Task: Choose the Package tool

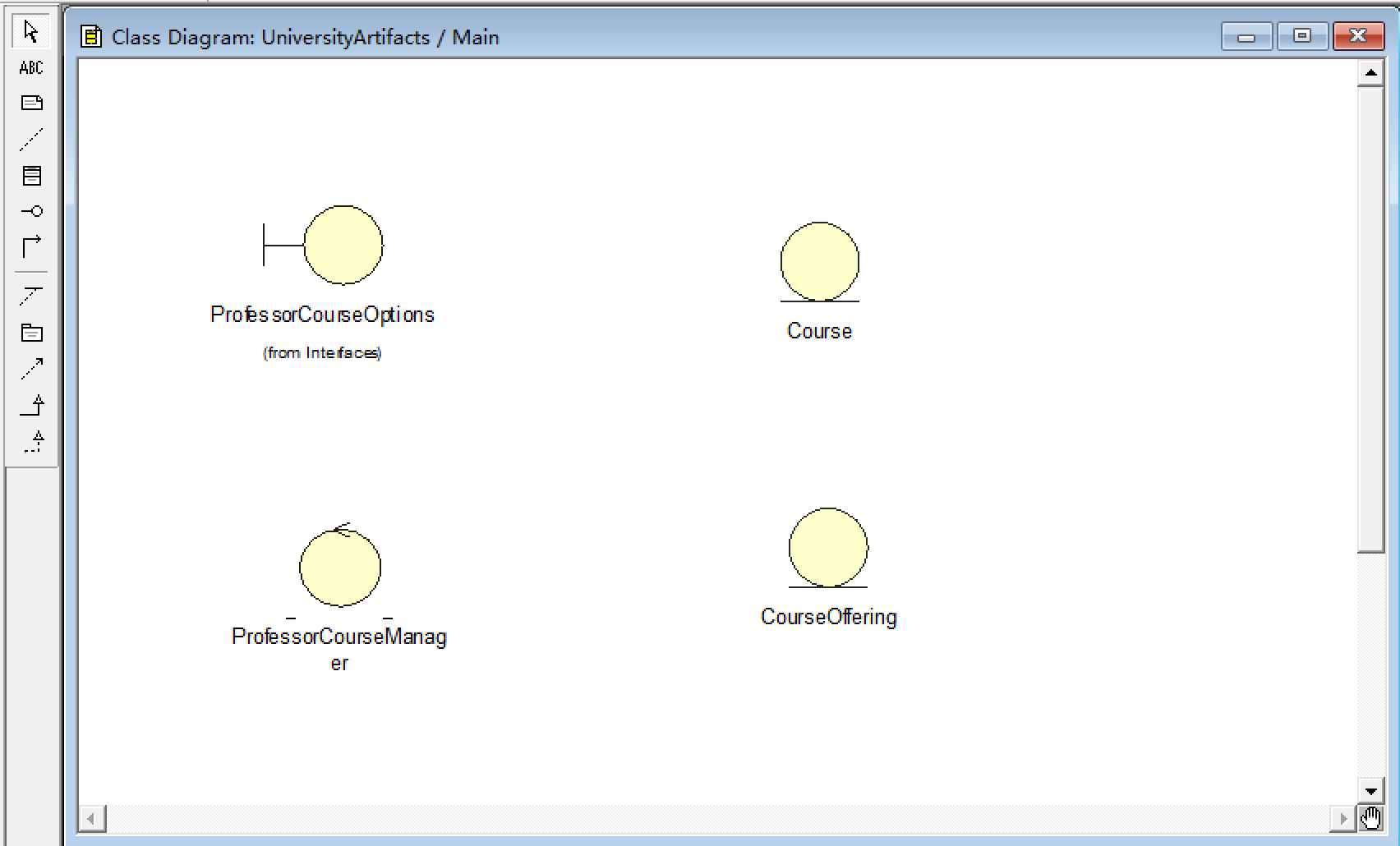Action: pos(31,333)
